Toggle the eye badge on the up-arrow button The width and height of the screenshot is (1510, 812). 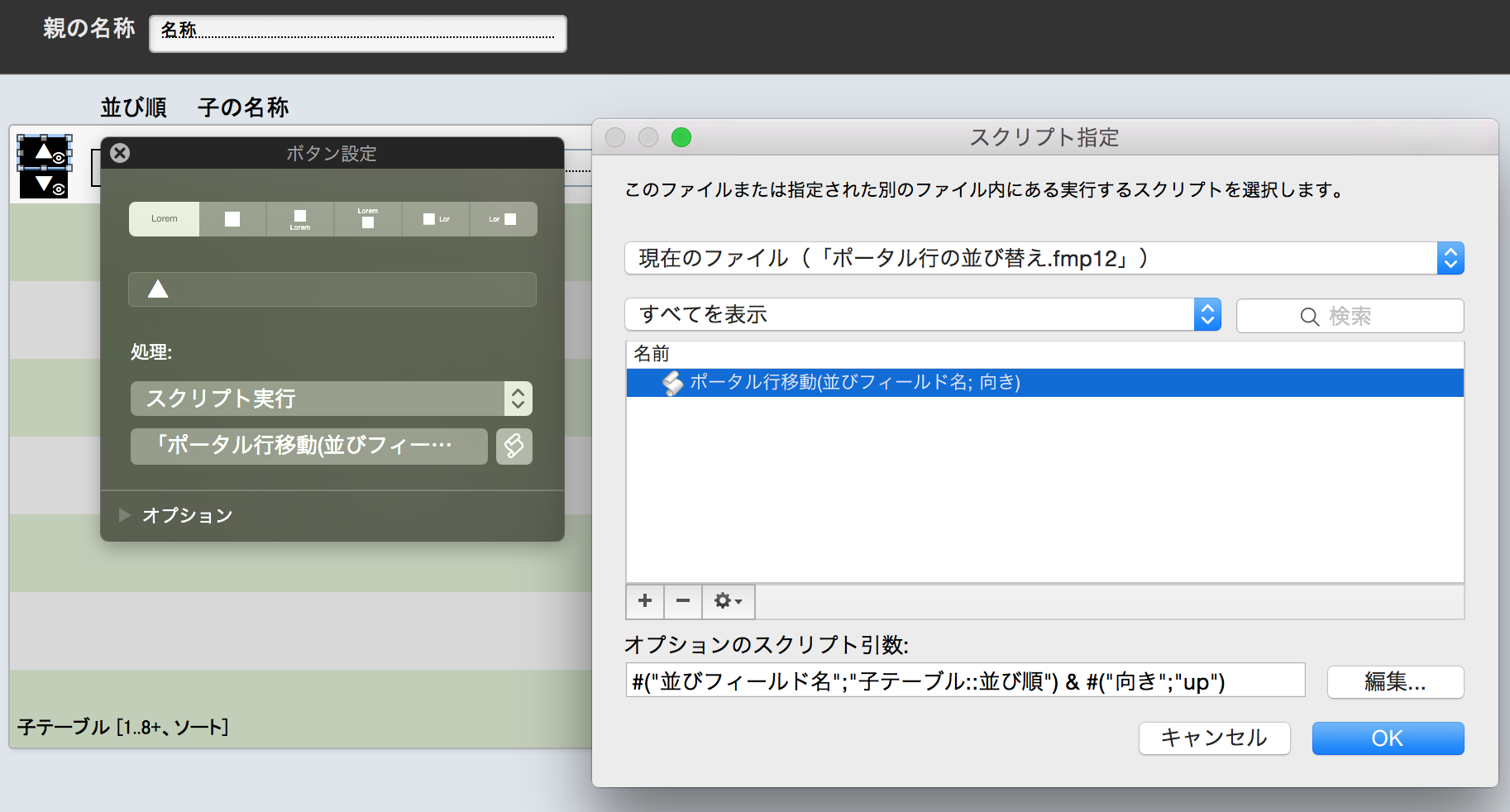pos(59,158)
